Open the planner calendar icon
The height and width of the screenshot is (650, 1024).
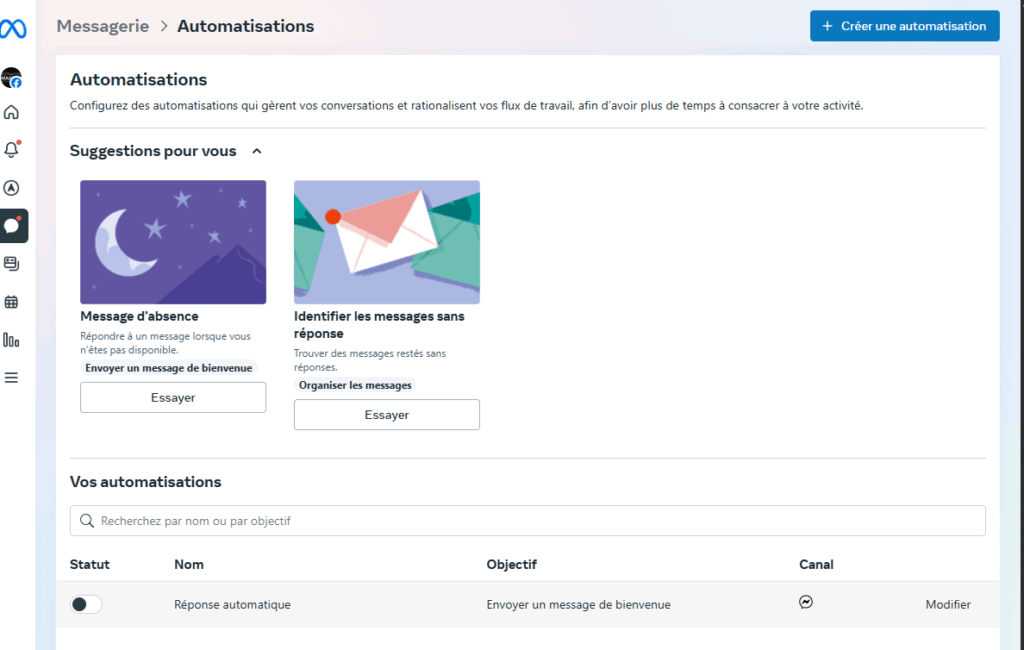pos(12,302)
